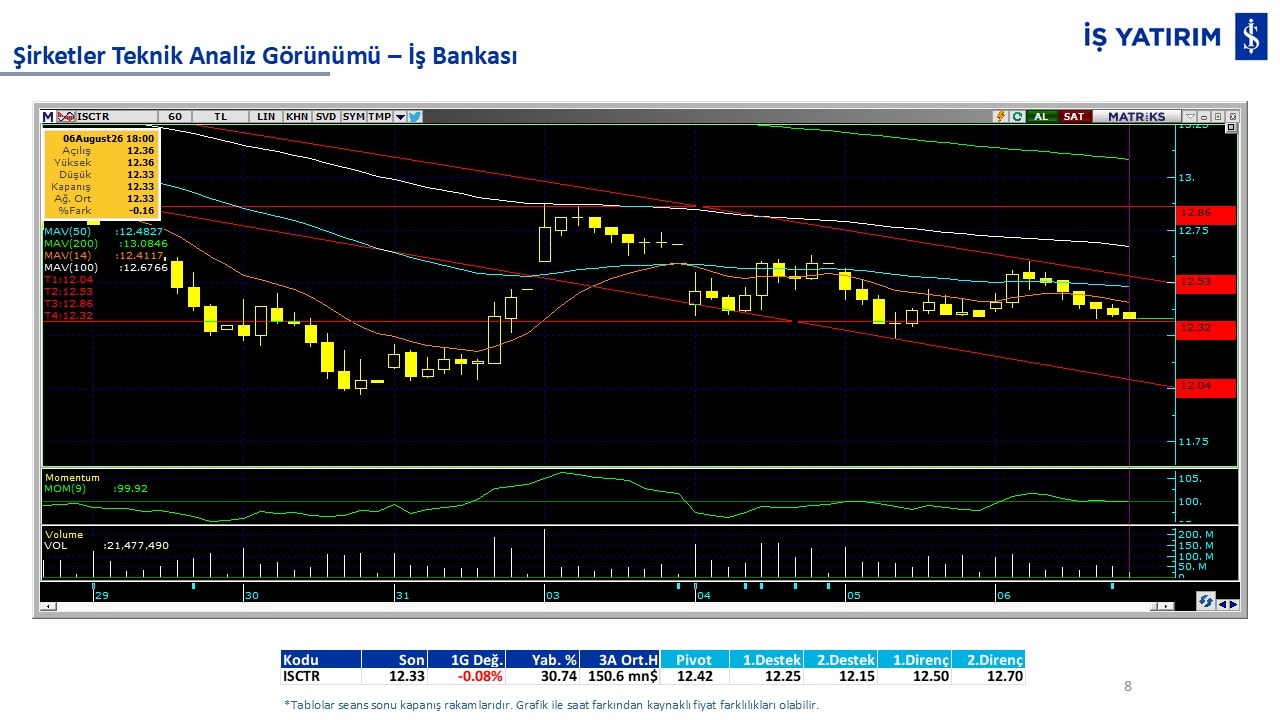Click the left arrow of the horizontal scrollbar

[46, 606]
